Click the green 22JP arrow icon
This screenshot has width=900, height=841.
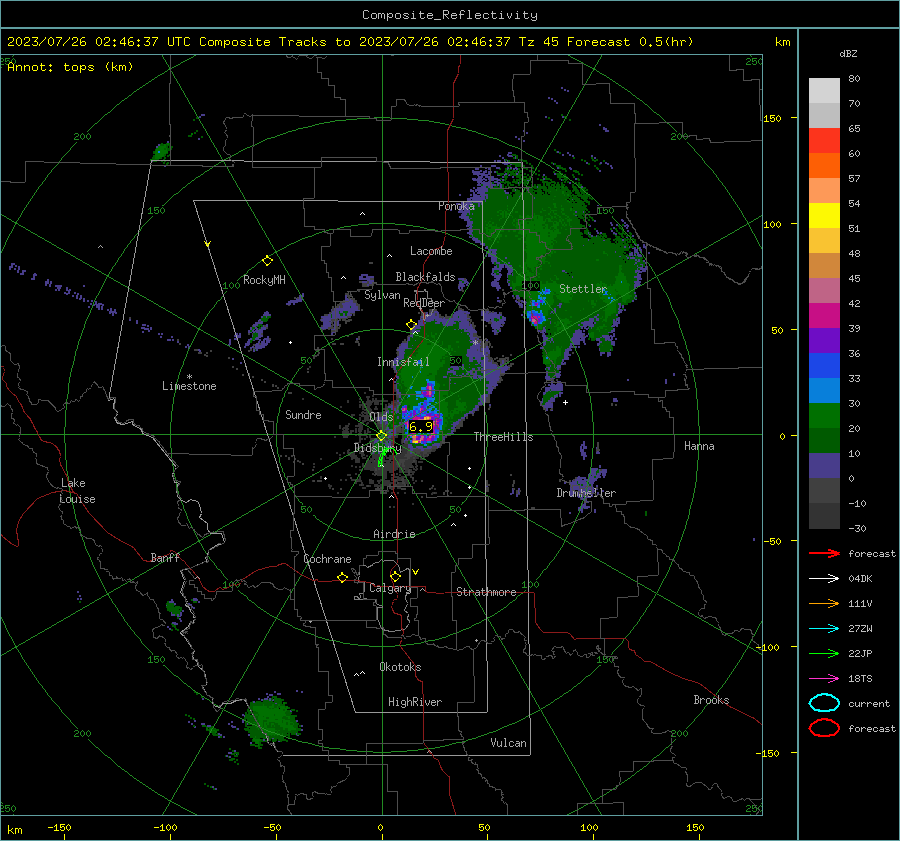[x=824, y=653]
